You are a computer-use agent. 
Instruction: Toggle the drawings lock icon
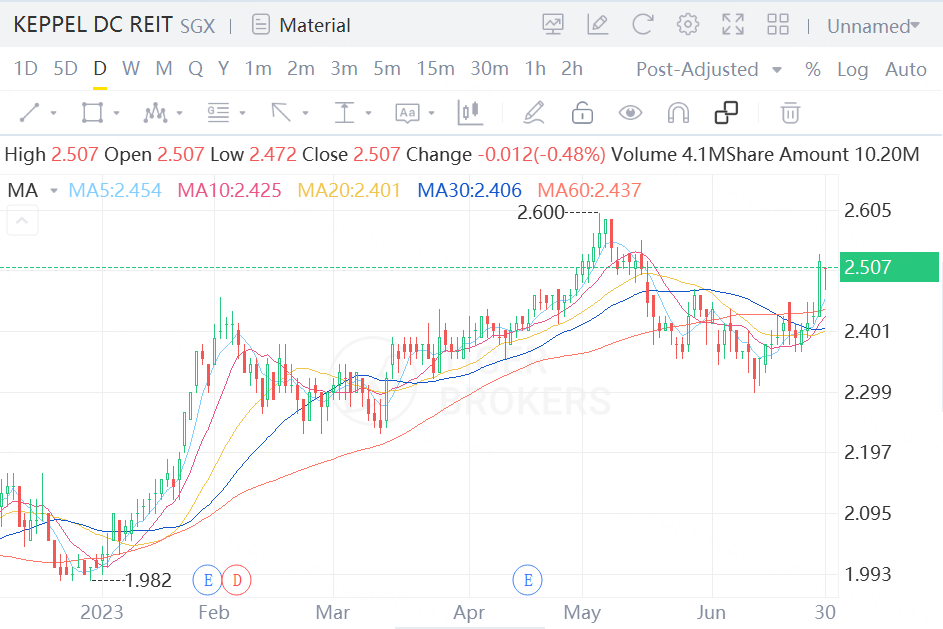(582, 112)
